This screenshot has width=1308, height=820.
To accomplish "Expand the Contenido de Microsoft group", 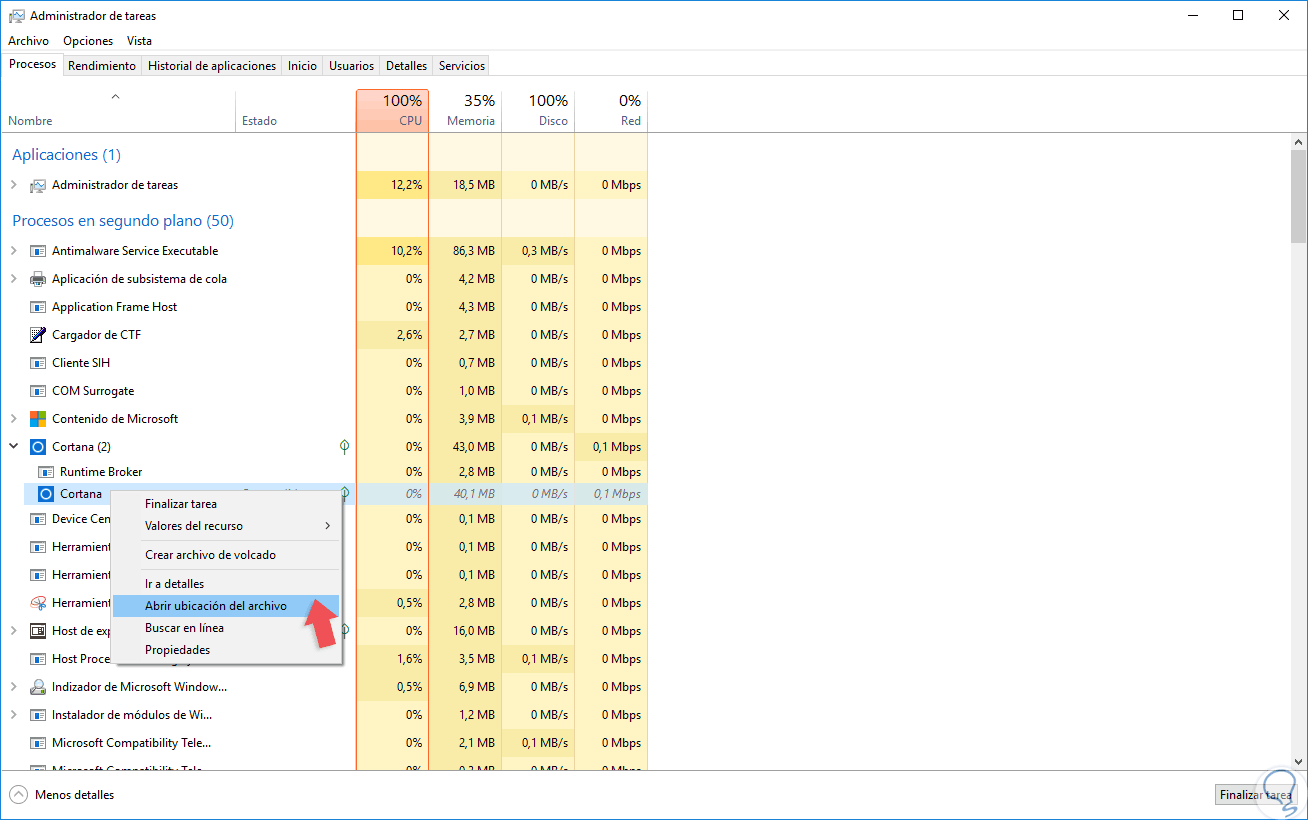I will (14, 419).
